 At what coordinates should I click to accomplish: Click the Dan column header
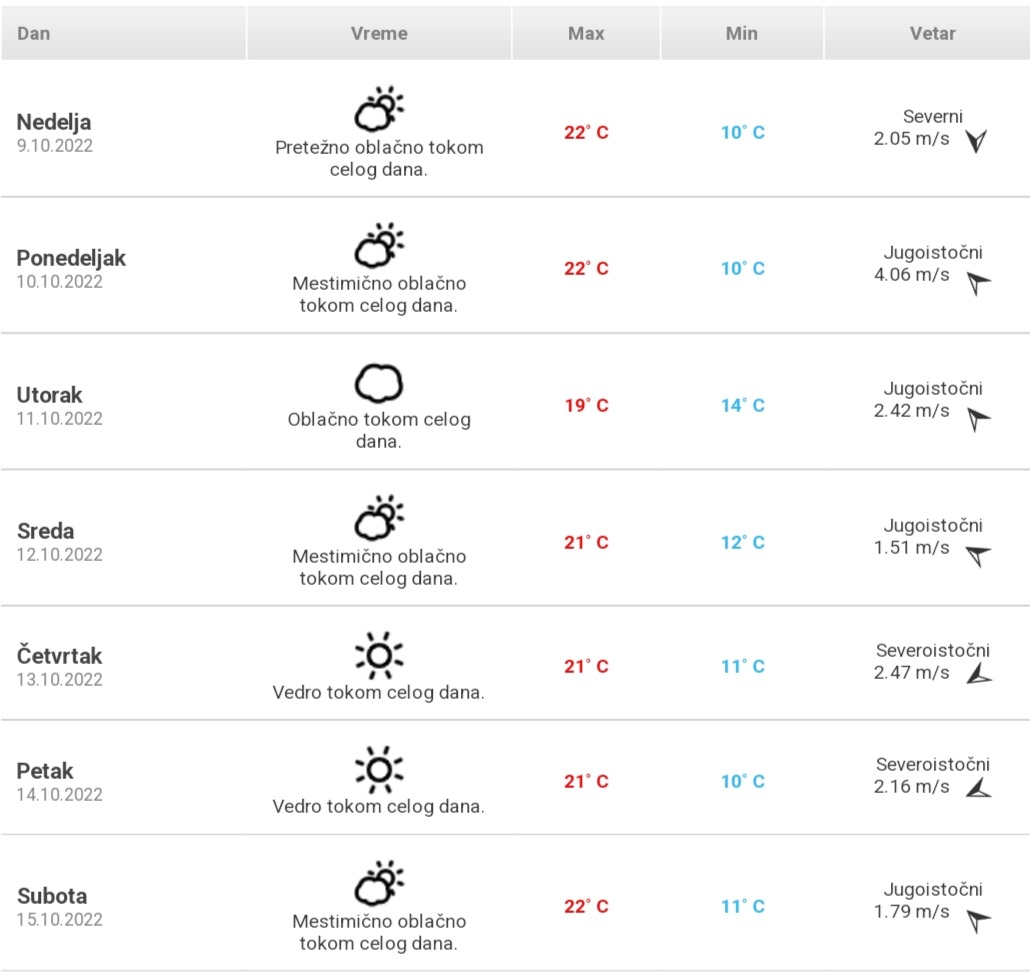(x=34, y=33)
